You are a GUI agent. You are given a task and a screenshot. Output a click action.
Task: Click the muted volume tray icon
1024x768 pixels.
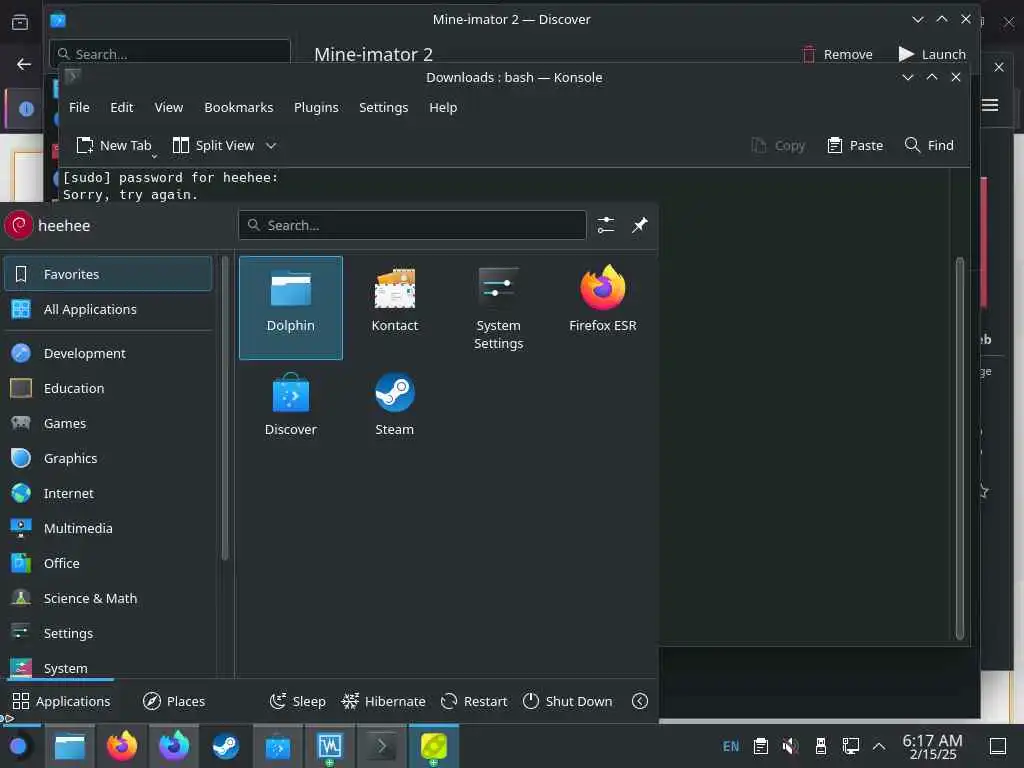coord(790,746)
